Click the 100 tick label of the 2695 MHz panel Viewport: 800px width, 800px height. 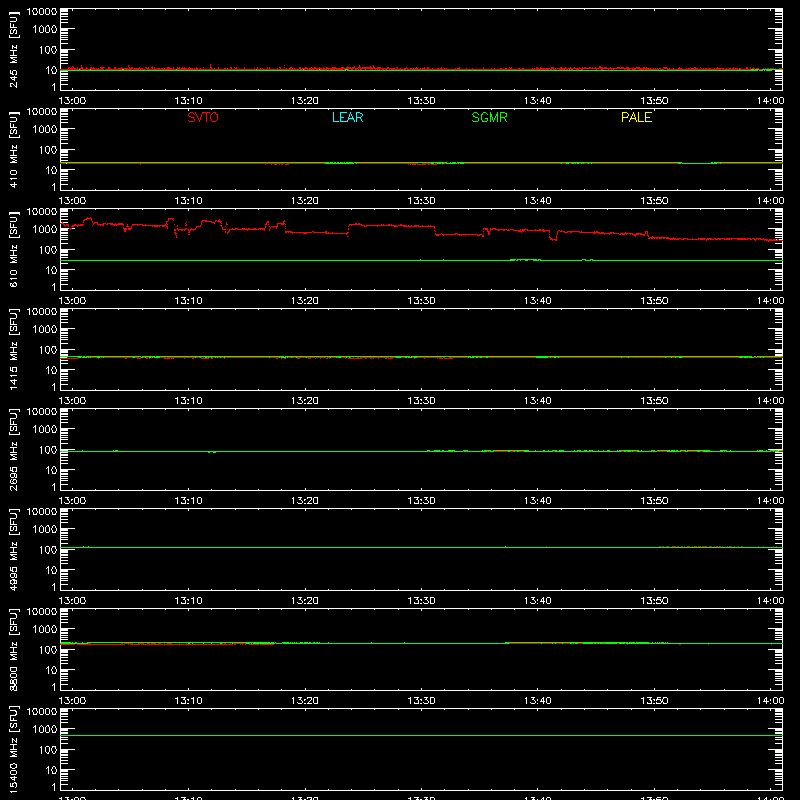(x=48, y=449)
